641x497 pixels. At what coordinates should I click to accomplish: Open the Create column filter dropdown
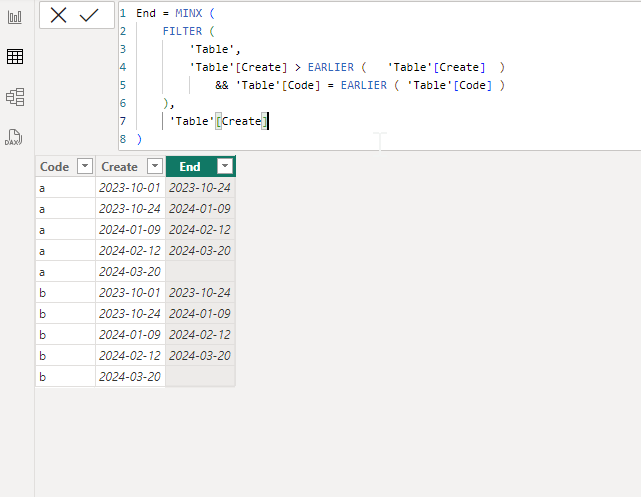tap(155, 166)
